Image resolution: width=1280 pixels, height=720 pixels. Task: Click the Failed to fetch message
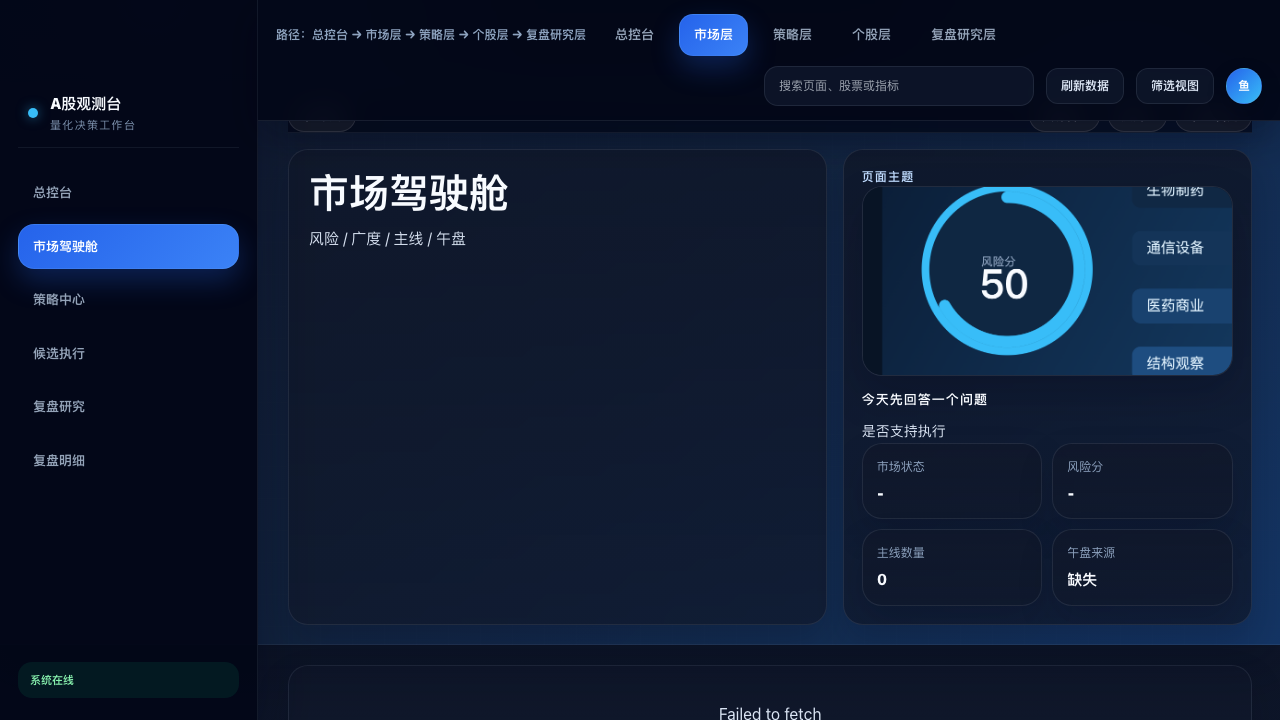770,713
